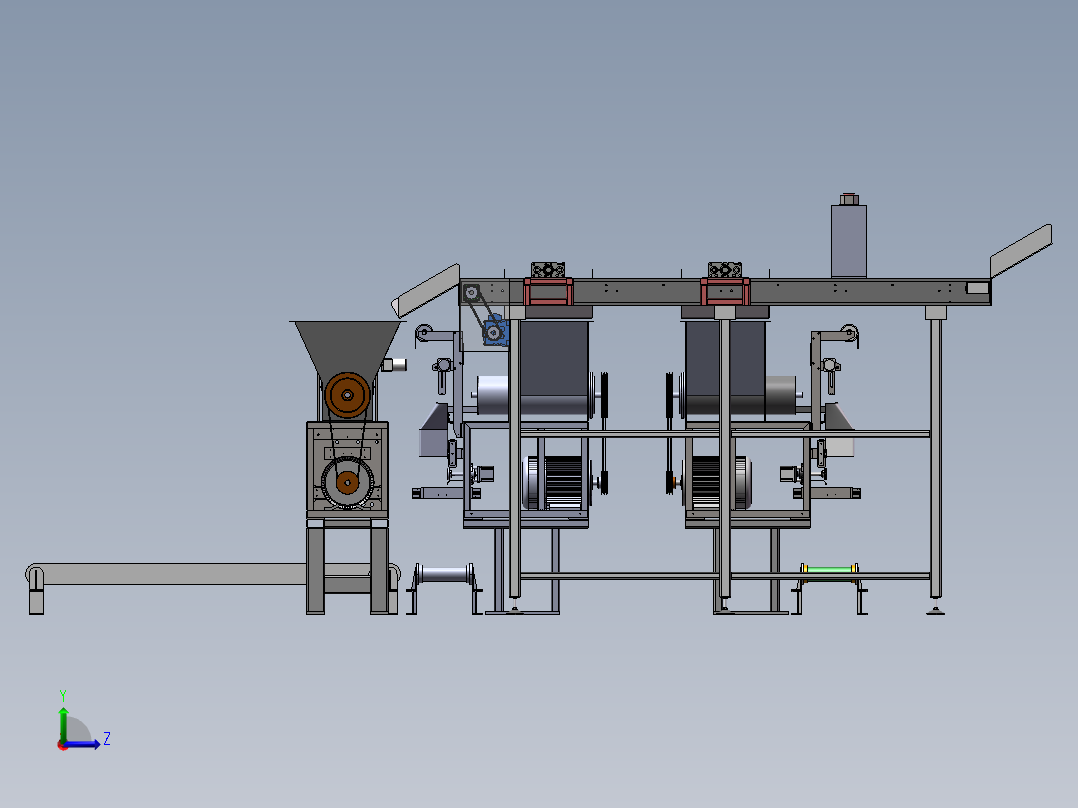Select the long horizontal top frame beam
1078x808 pixels.
725,292
